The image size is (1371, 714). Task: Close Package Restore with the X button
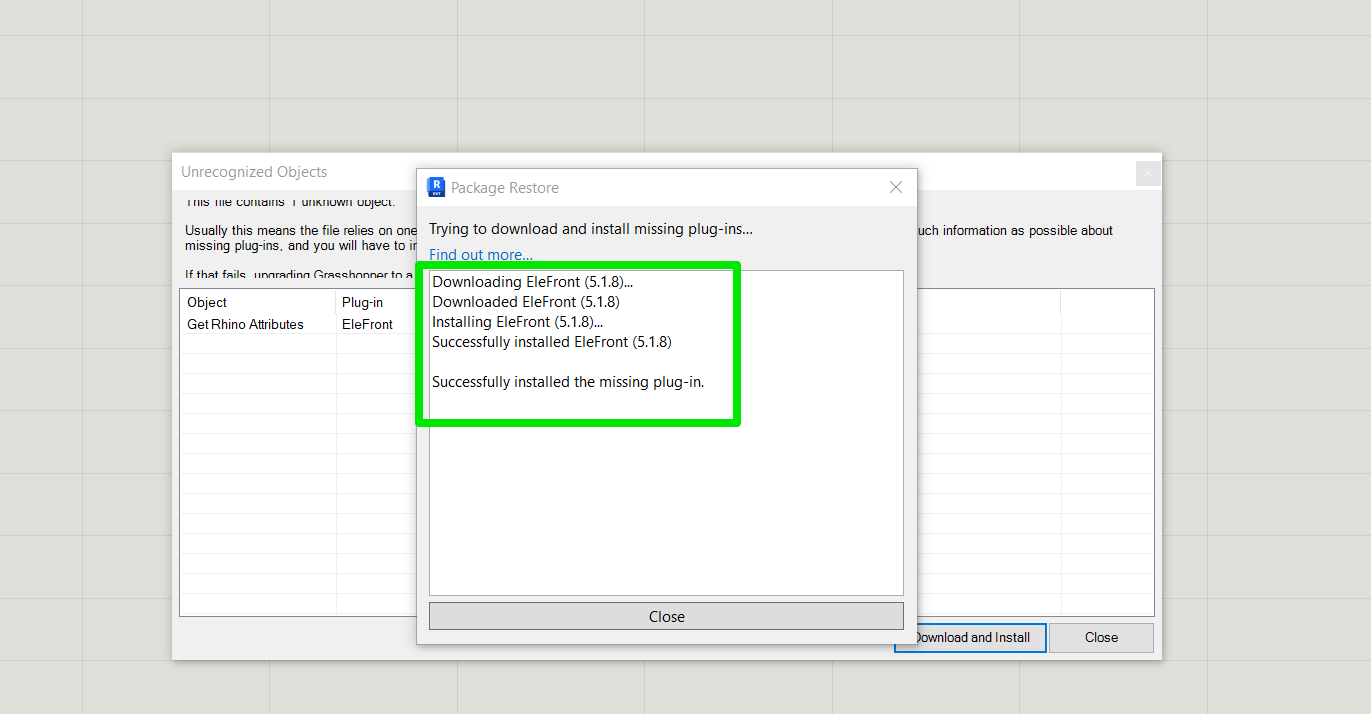(x=896, y=187)
